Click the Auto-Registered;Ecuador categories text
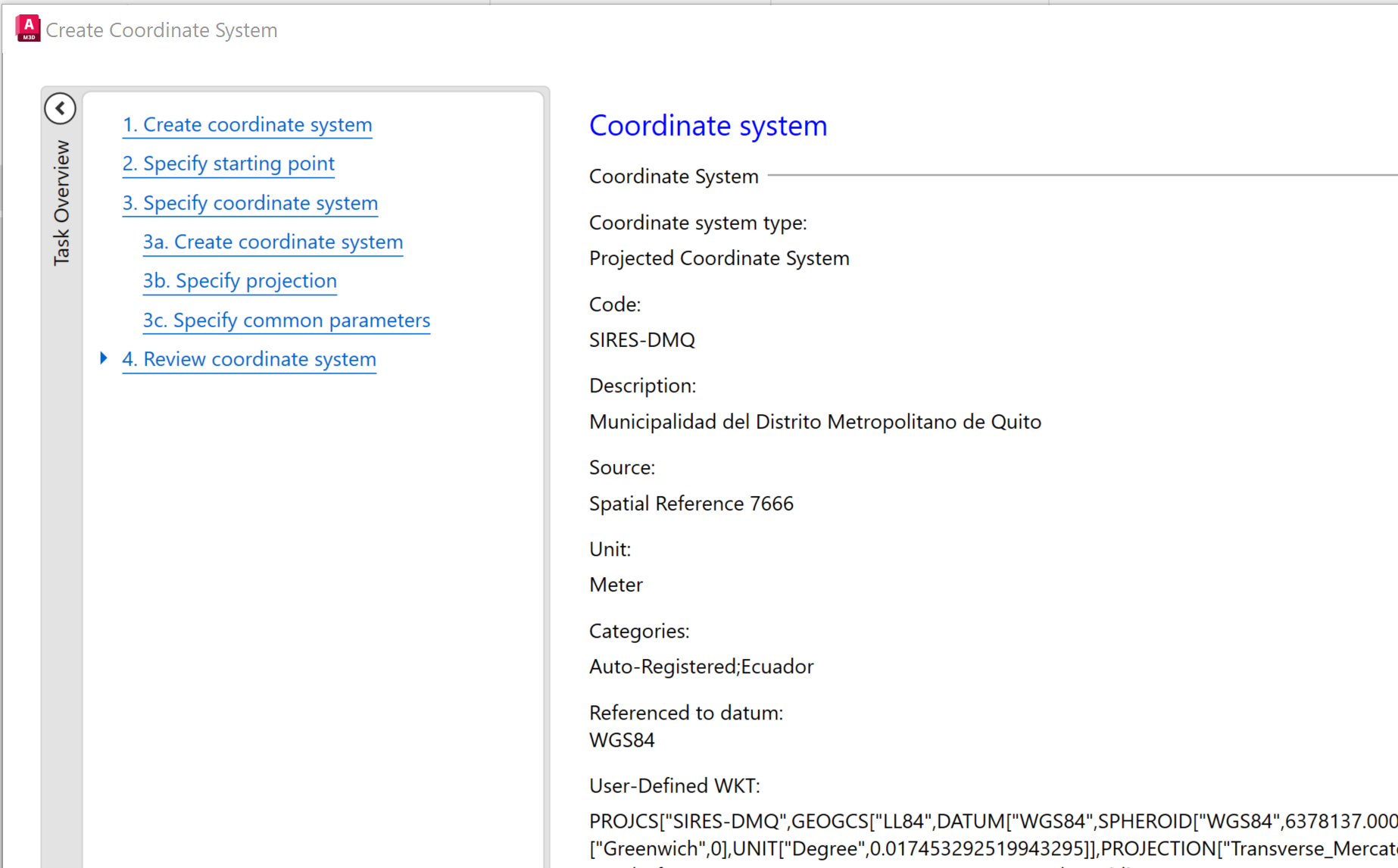 pos(701,667)
